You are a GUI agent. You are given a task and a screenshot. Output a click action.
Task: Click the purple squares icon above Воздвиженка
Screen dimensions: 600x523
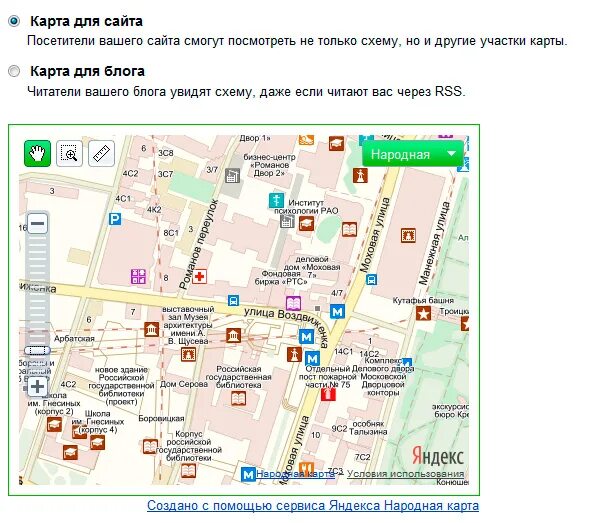(x=138, y=276)
